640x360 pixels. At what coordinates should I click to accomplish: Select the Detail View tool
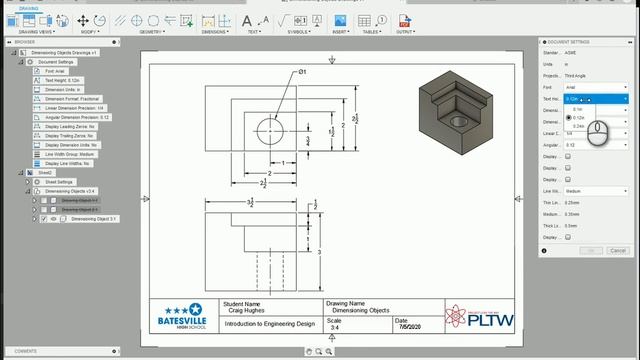pos(62,20)
